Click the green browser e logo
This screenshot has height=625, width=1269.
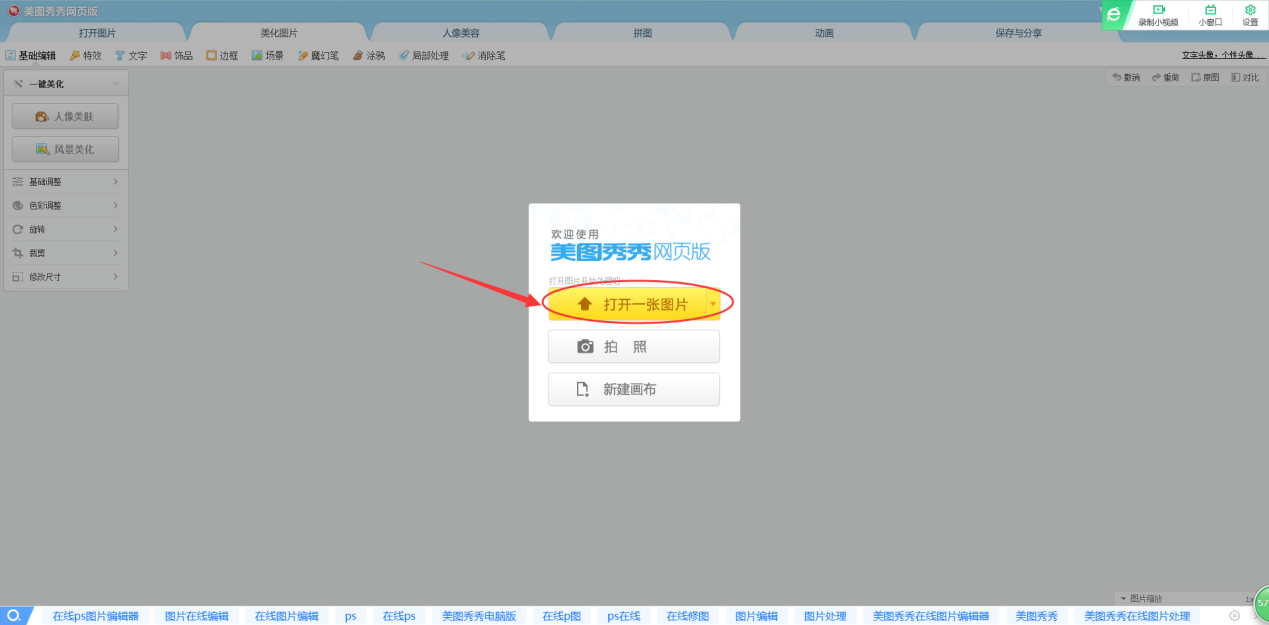(x=1114, y=14)
